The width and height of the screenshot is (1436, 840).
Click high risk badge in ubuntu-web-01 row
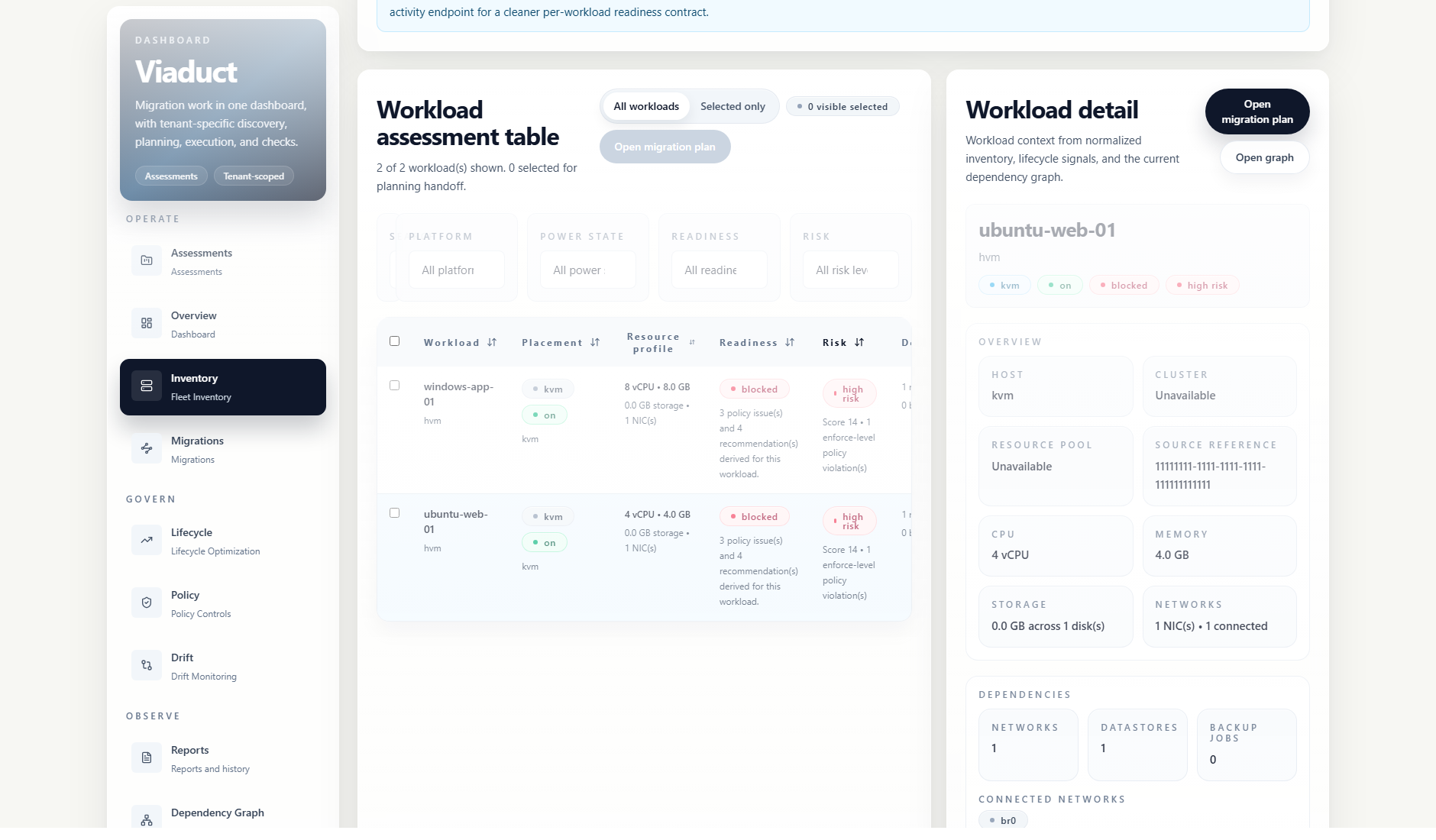[x=849, y=521]
